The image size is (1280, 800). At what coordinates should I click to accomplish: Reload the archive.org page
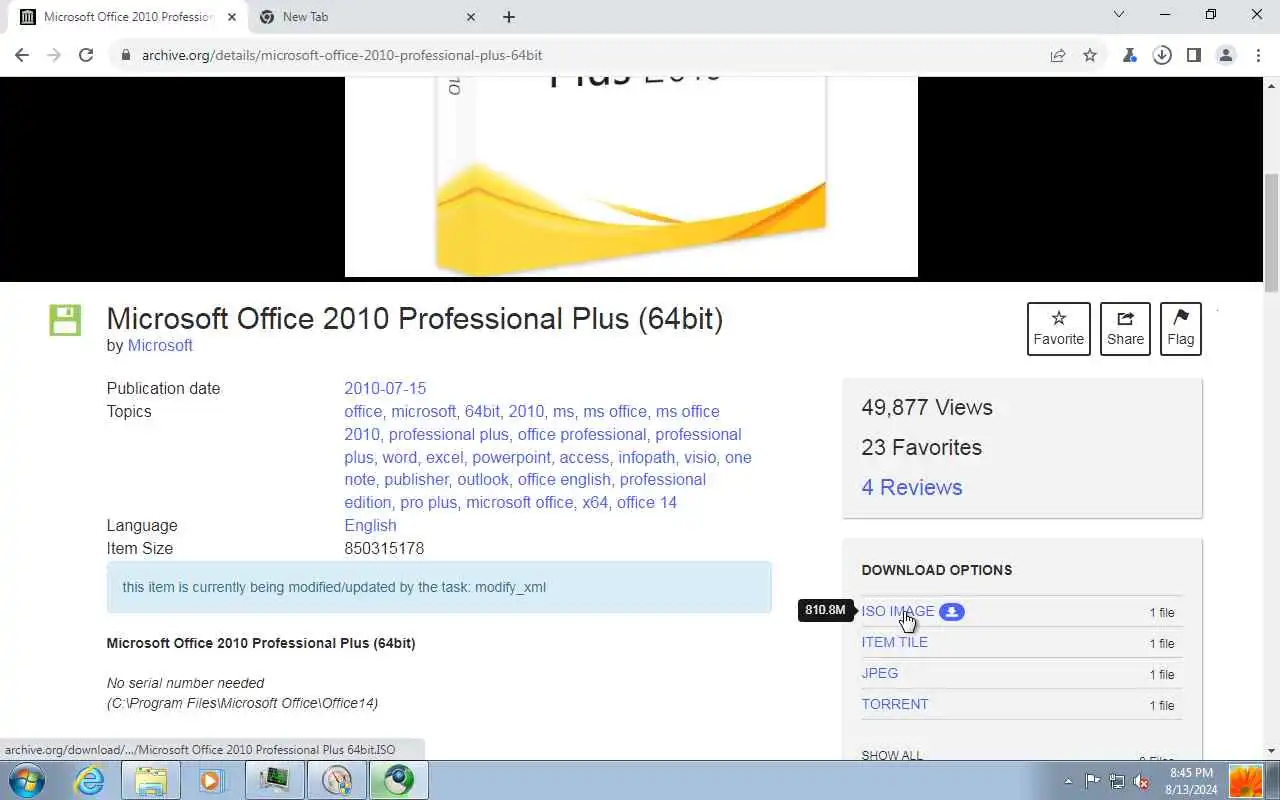click(x=86, y=55)
